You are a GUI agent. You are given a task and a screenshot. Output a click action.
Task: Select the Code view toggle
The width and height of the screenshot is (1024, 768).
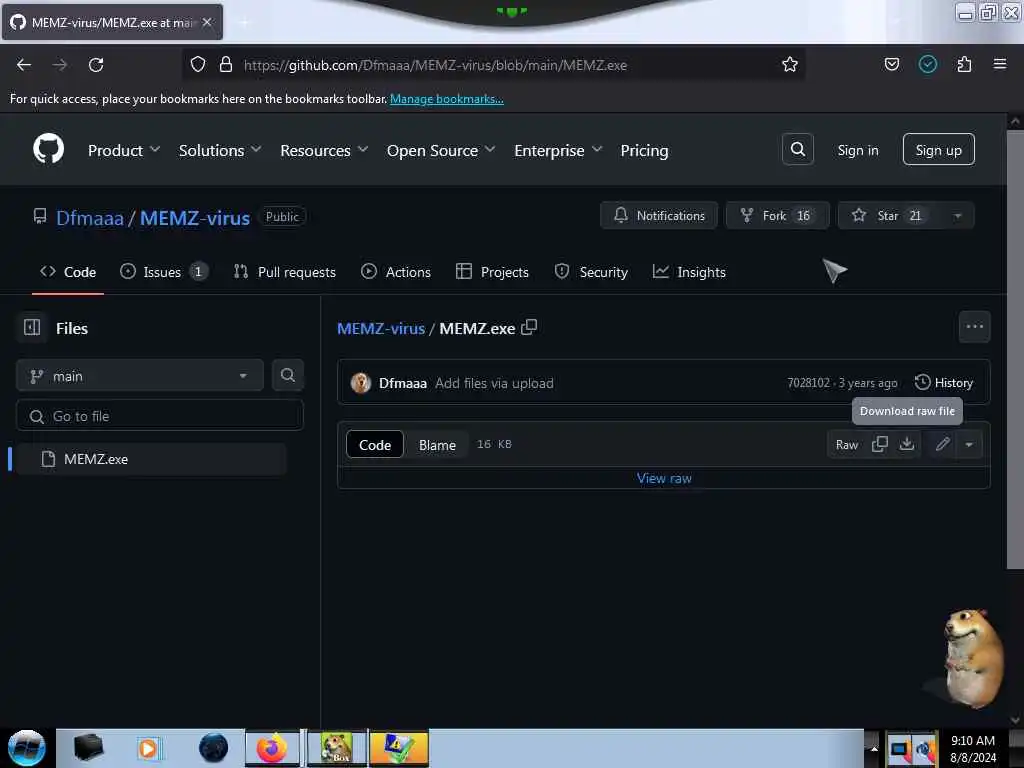(375, 445)
